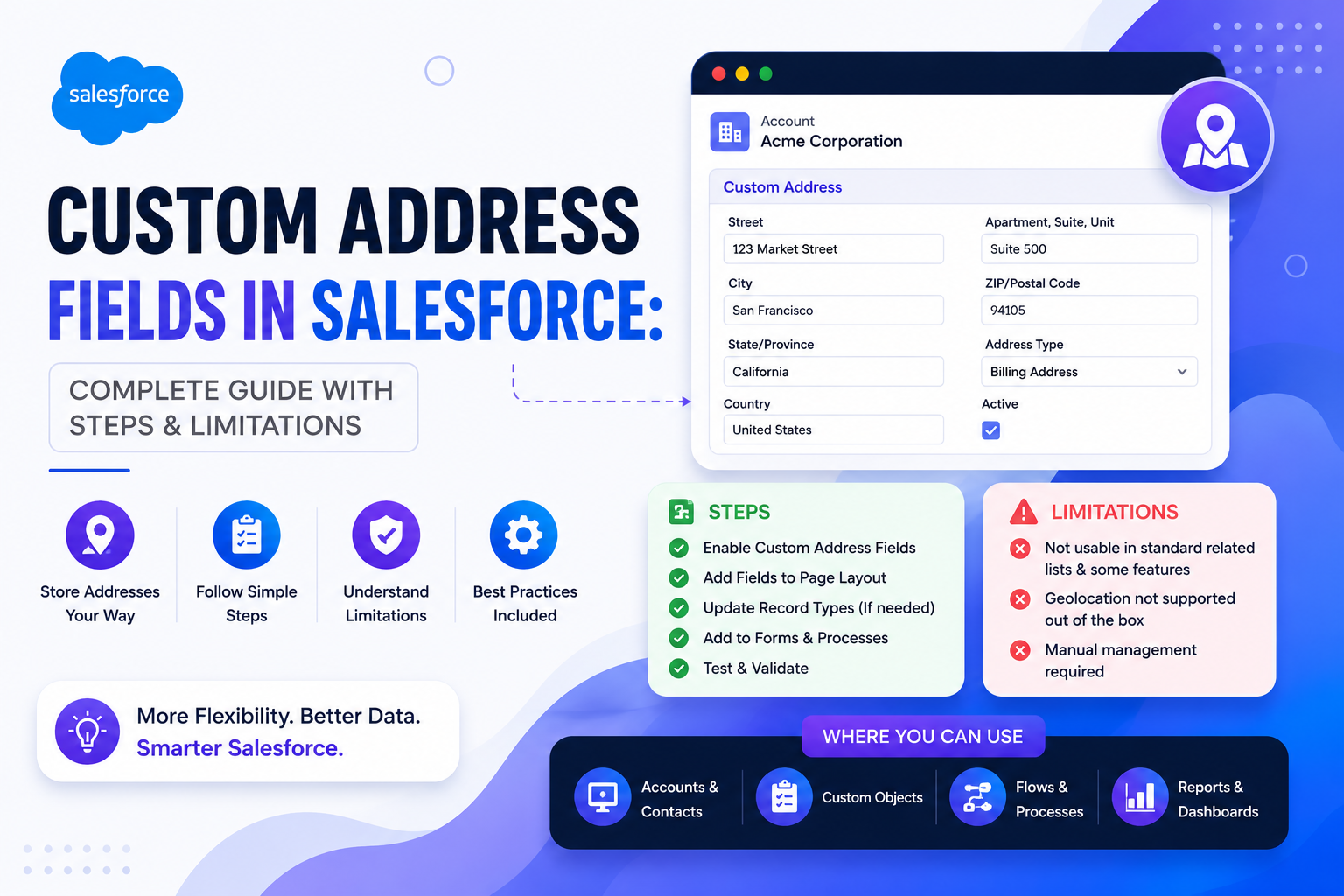Click the Acme Corporation account name

click(x=831, y=142)
